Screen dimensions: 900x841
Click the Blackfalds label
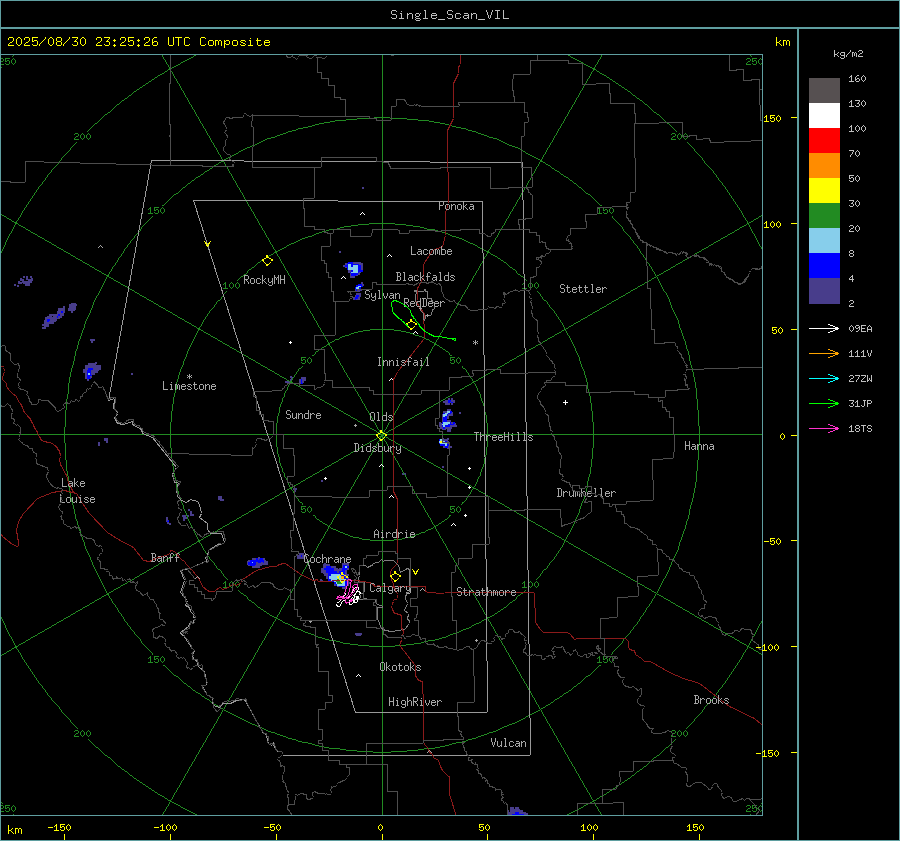[425, 277]
